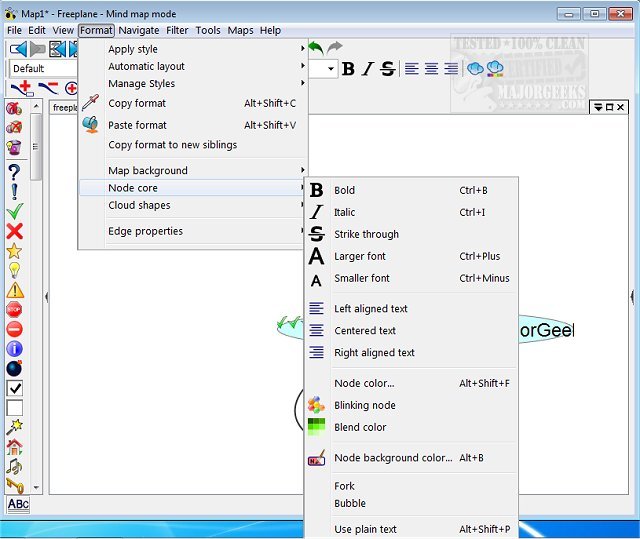Click the cloud color icon in toolbar

[495, 69]
